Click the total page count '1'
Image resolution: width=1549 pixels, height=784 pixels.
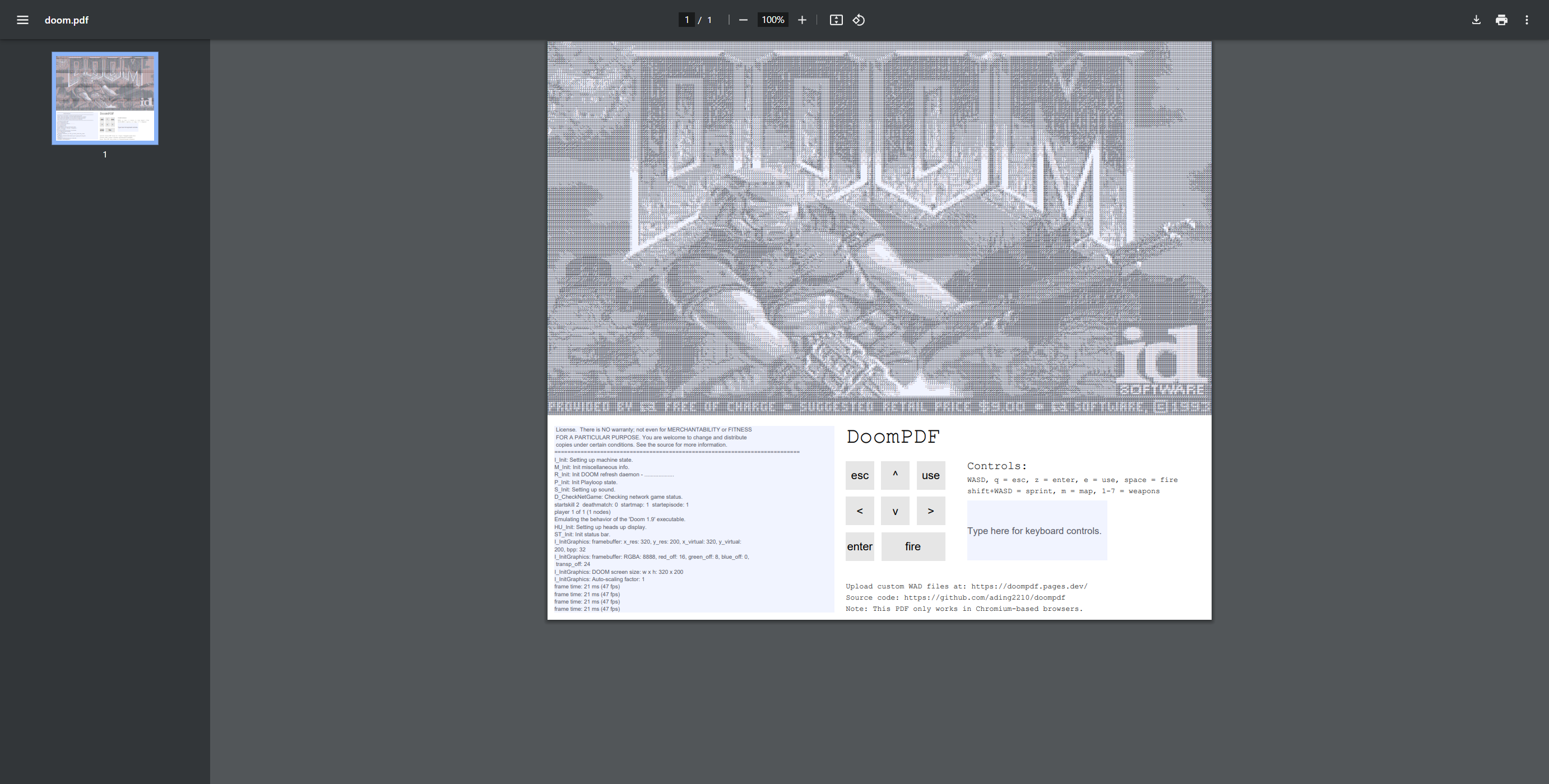[x=709, y=20]
